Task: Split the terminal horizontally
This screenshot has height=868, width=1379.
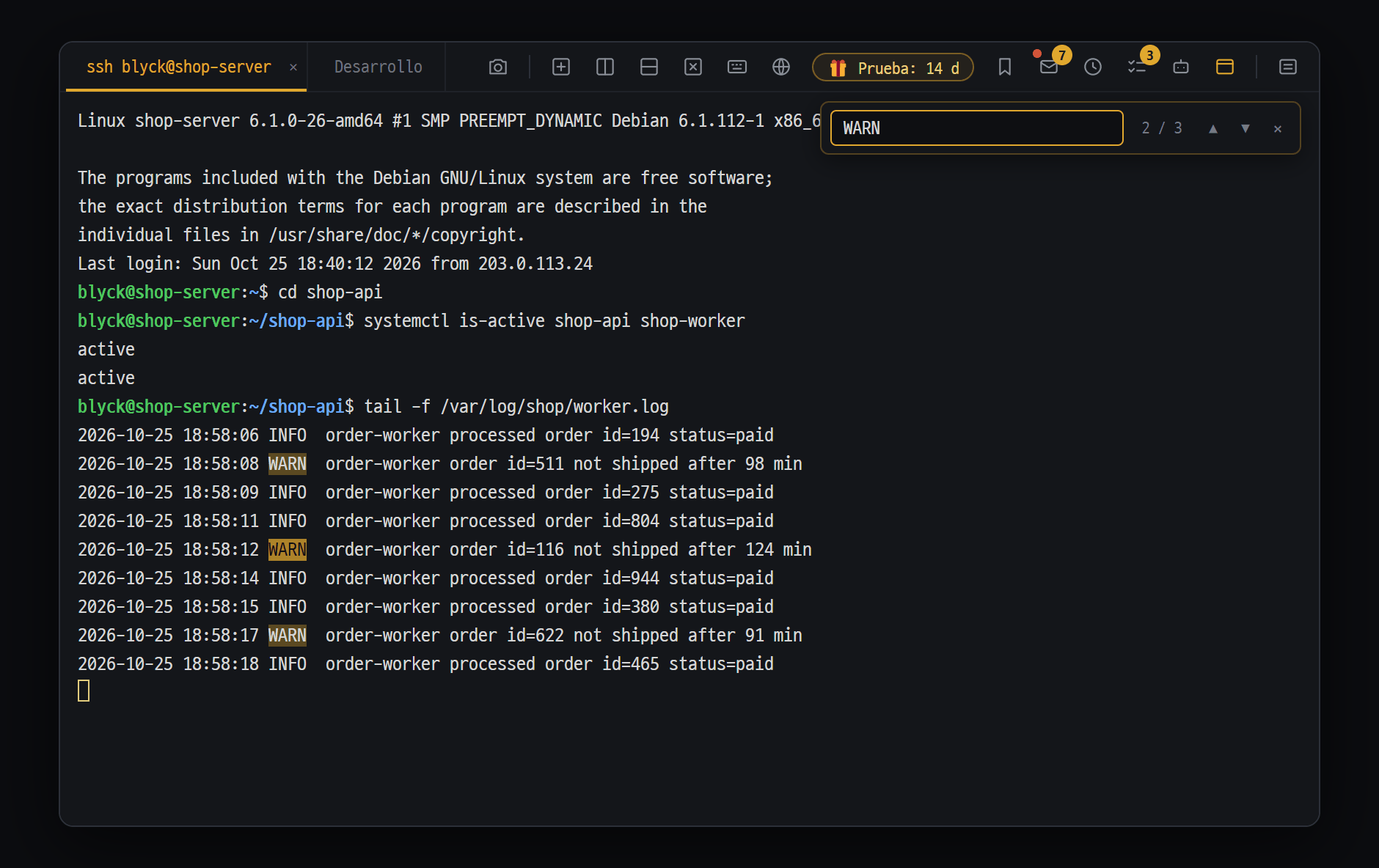Action: [649, 67]
